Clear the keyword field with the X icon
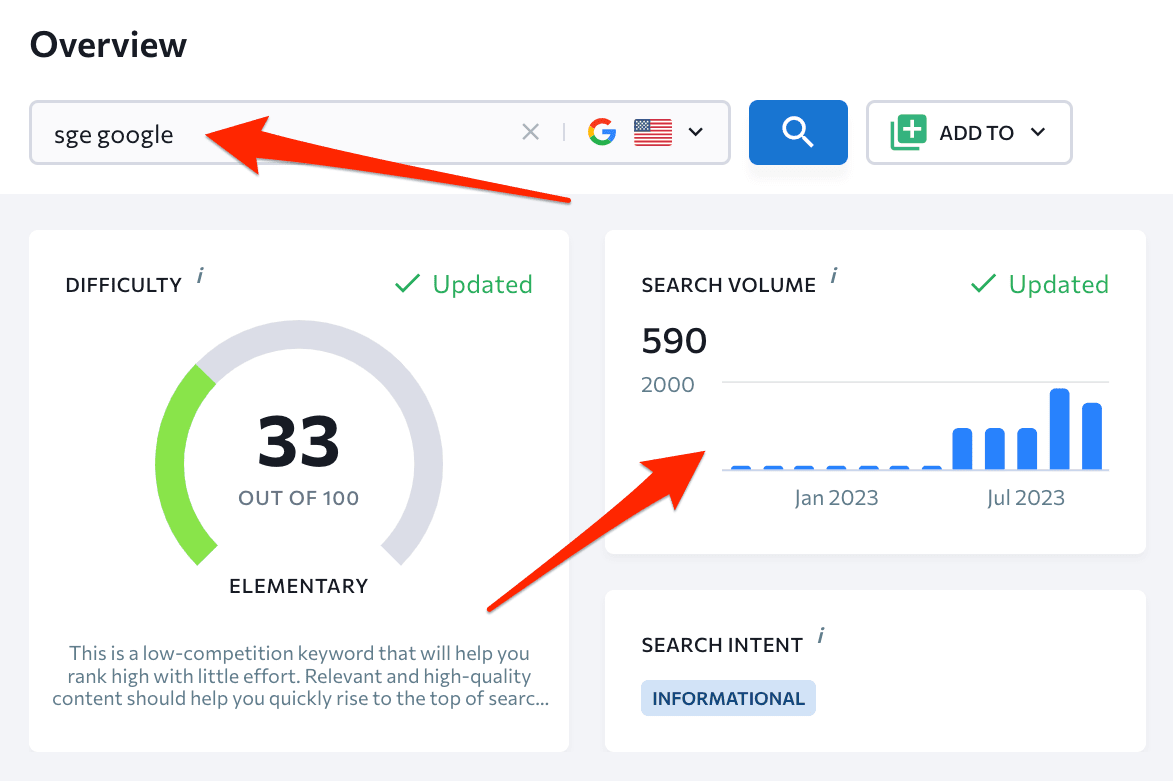The image size is (1173, 781). (530, 132)
